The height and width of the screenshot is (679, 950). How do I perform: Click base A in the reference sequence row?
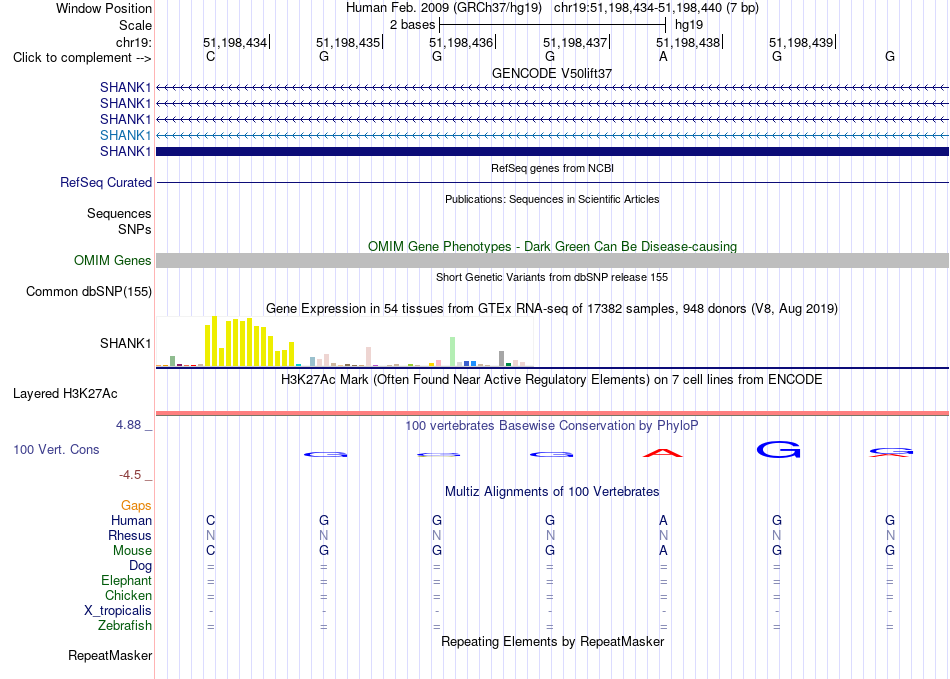[663, 56]
